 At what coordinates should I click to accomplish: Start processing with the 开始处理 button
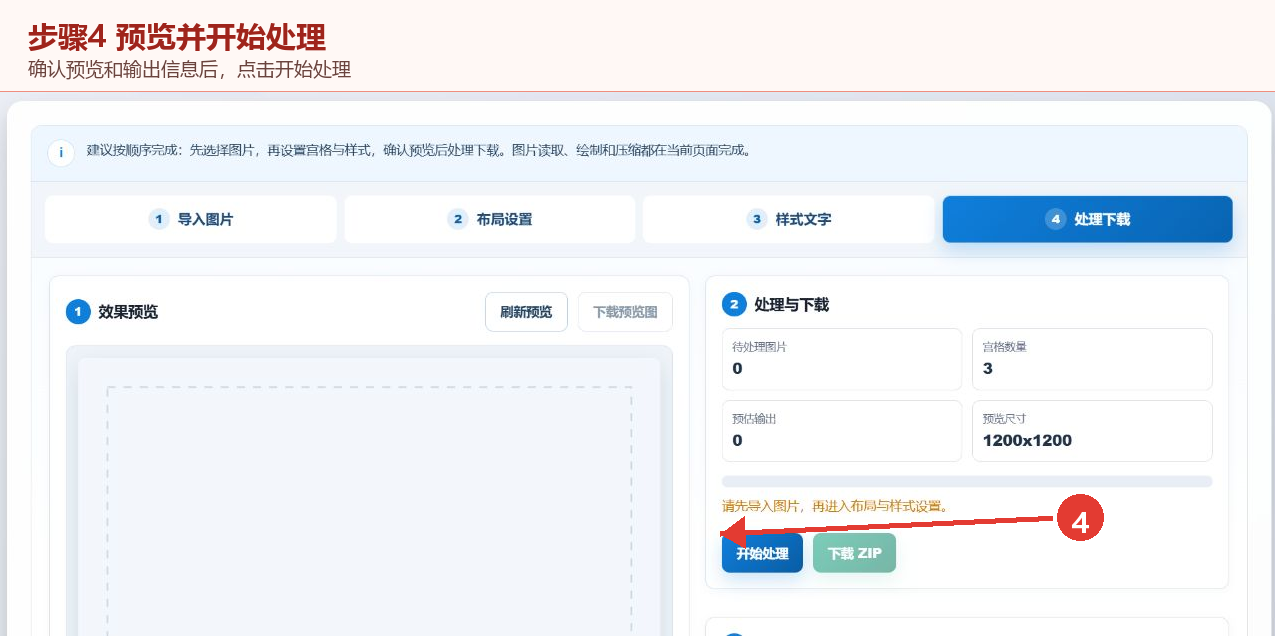762,553
